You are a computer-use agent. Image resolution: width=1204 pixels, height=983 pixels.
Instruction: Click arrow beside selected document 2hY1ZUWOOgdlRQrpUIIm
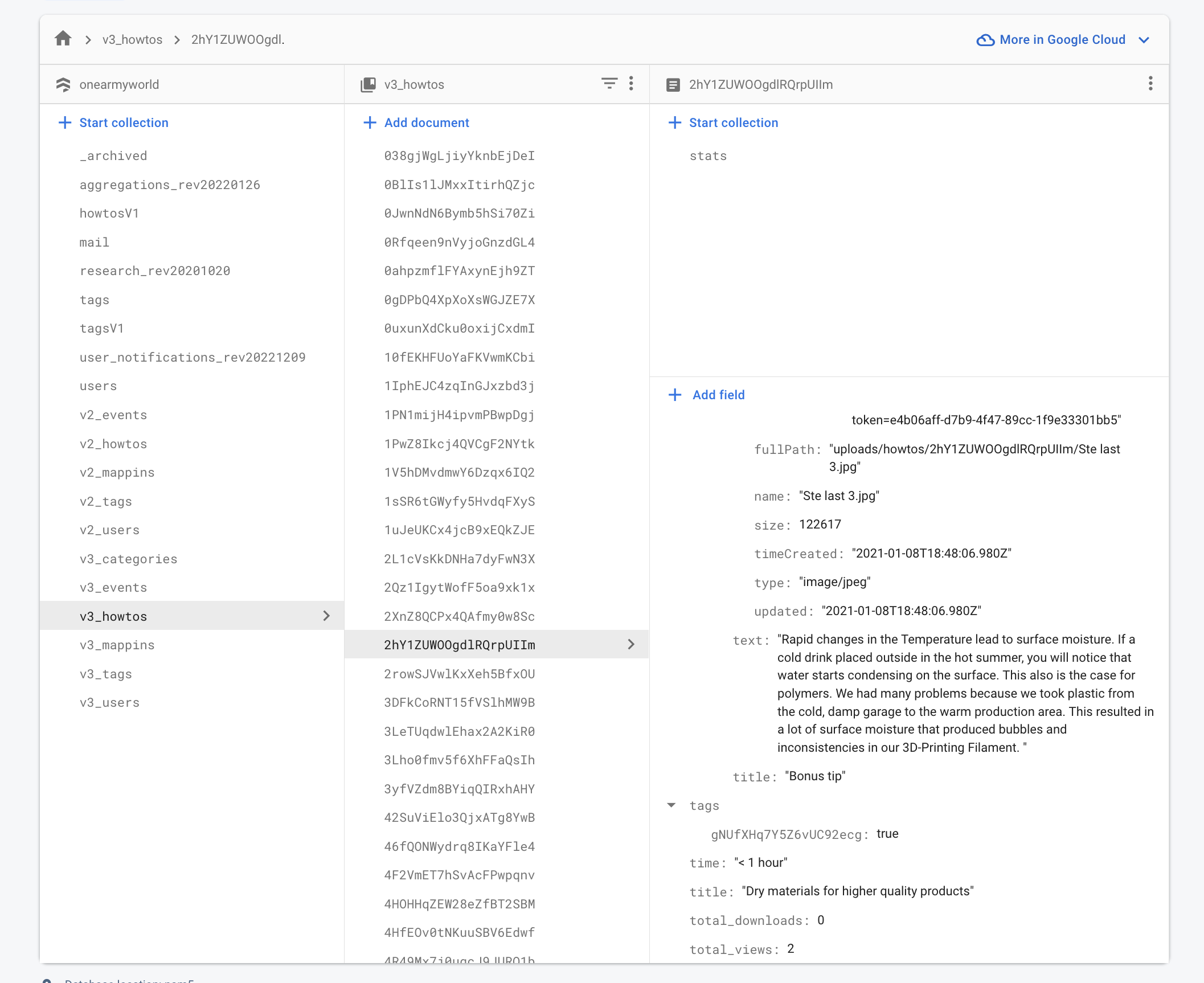631,644
